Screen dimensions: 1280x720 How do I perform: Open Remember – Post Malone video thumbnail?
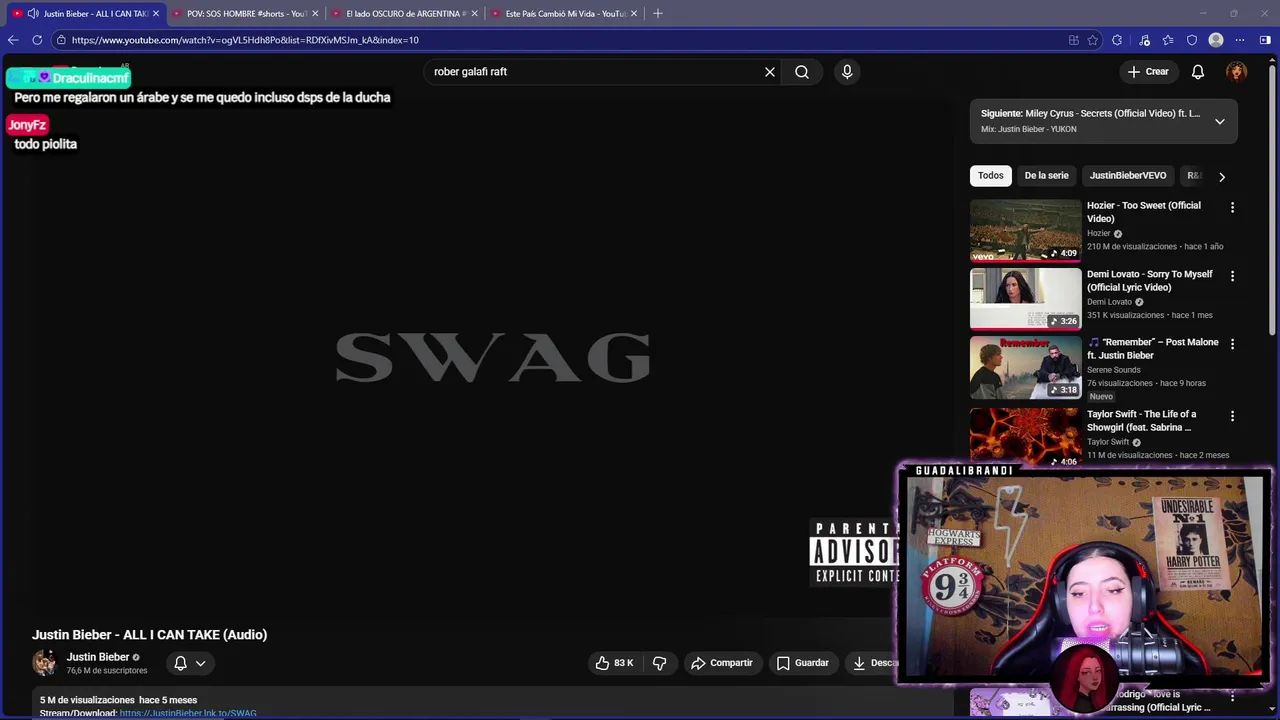1026,367
